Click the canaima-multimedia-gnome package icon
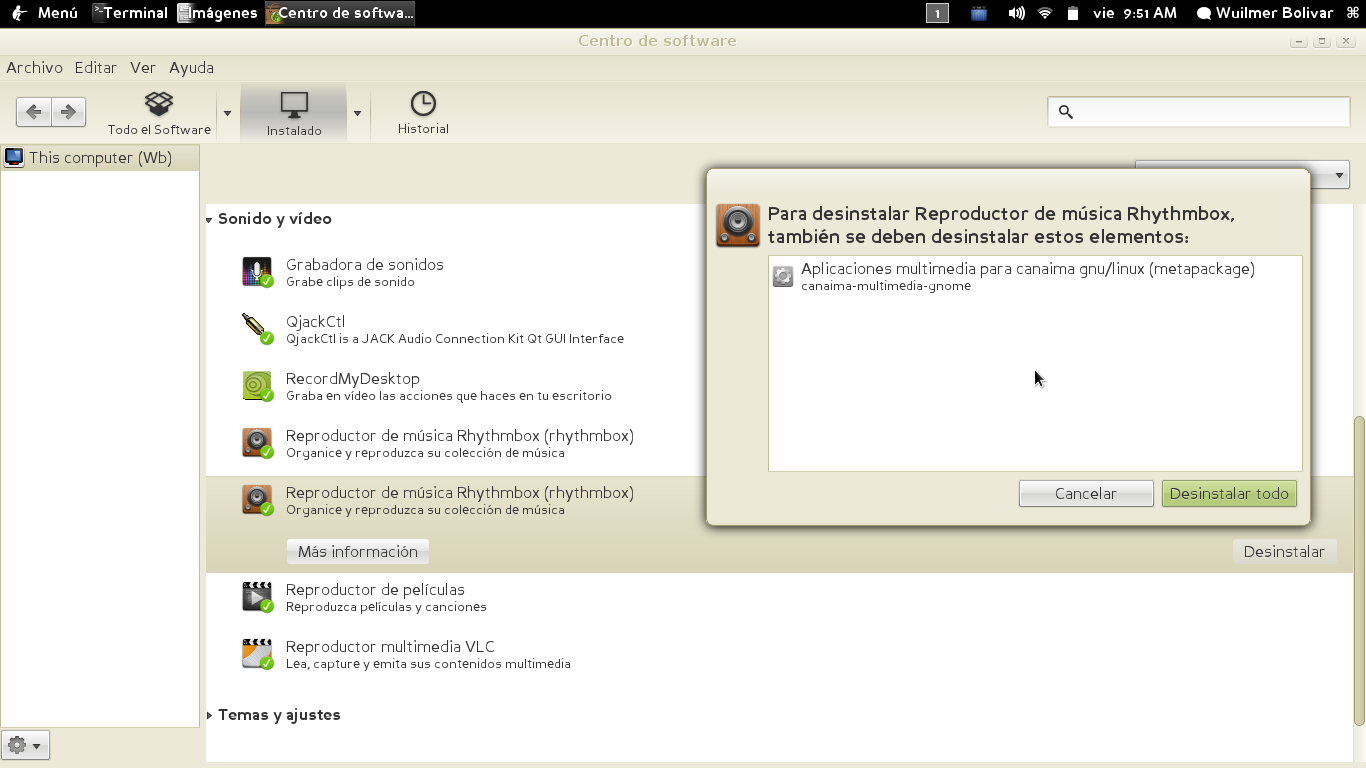 pos(783,276)
